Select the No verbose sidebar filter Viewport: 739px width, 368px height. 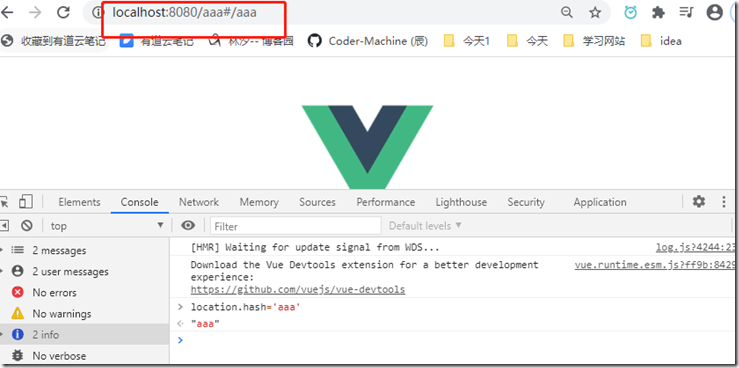[x=85, y=356]
